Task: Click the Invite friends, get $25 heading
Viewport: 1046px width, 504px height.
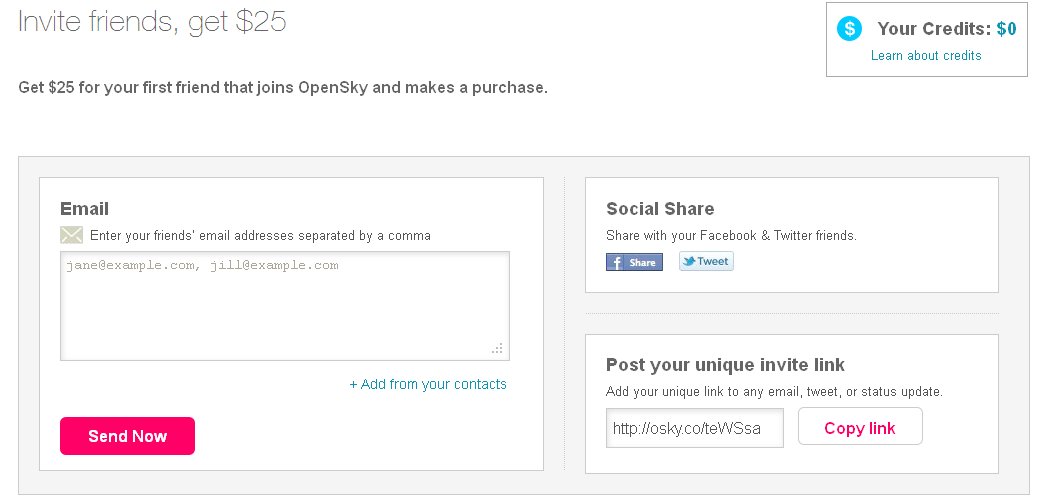Action: [152, 21]
